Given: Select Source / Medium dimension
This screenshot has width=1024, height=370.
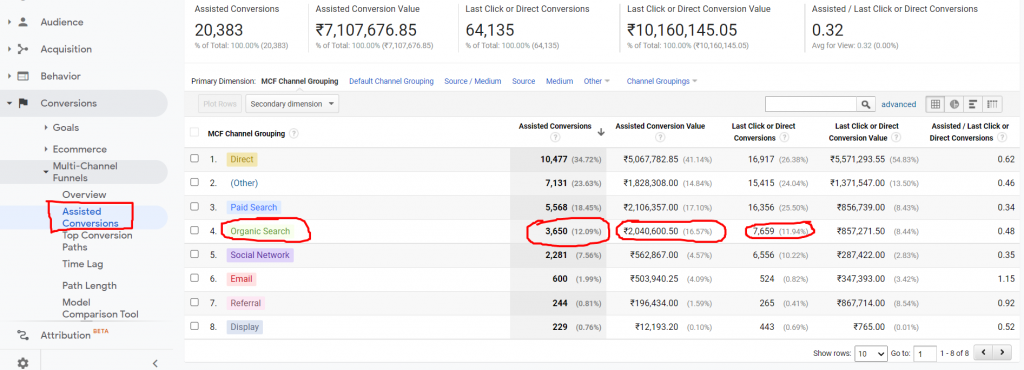Looking at the screenshot, I should tap(473, 82).
